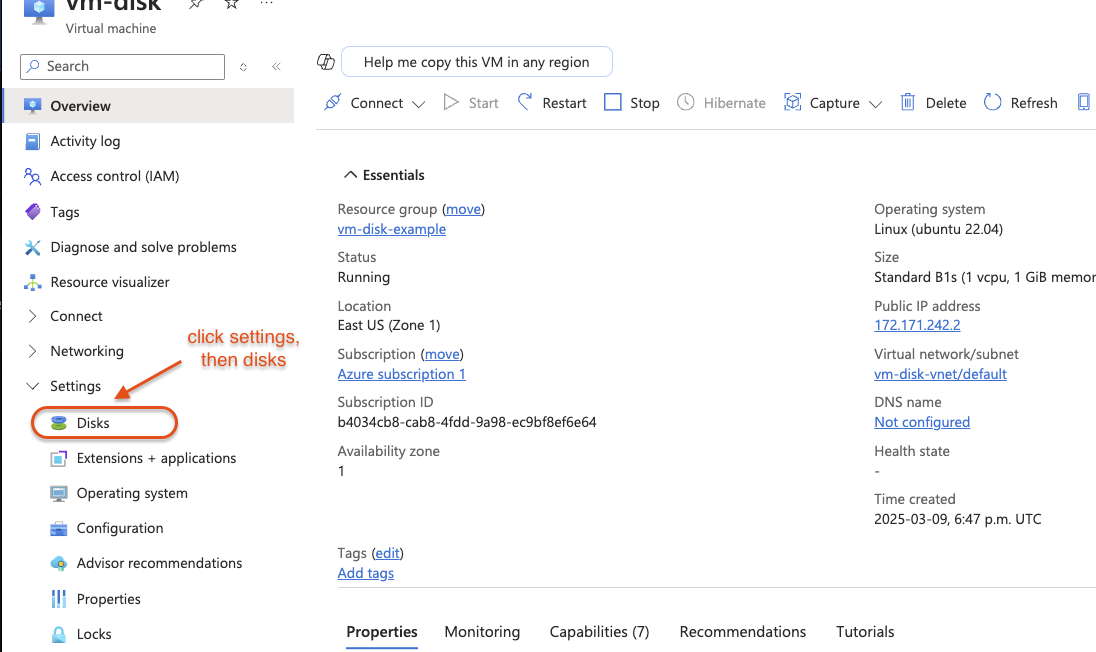Click the Azure subscription 1 link
This screenshot has height=652, width=1096.
(x=401, y=374)
